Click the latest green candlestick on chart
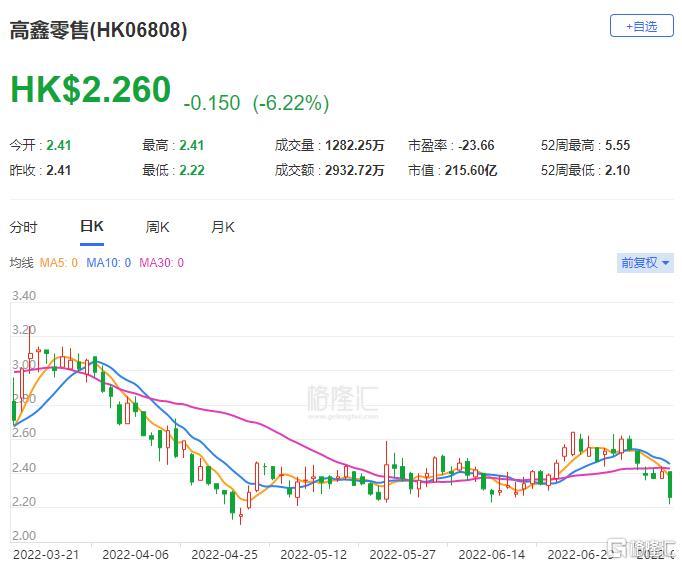The image size is (682, 565). coord(670,486)
